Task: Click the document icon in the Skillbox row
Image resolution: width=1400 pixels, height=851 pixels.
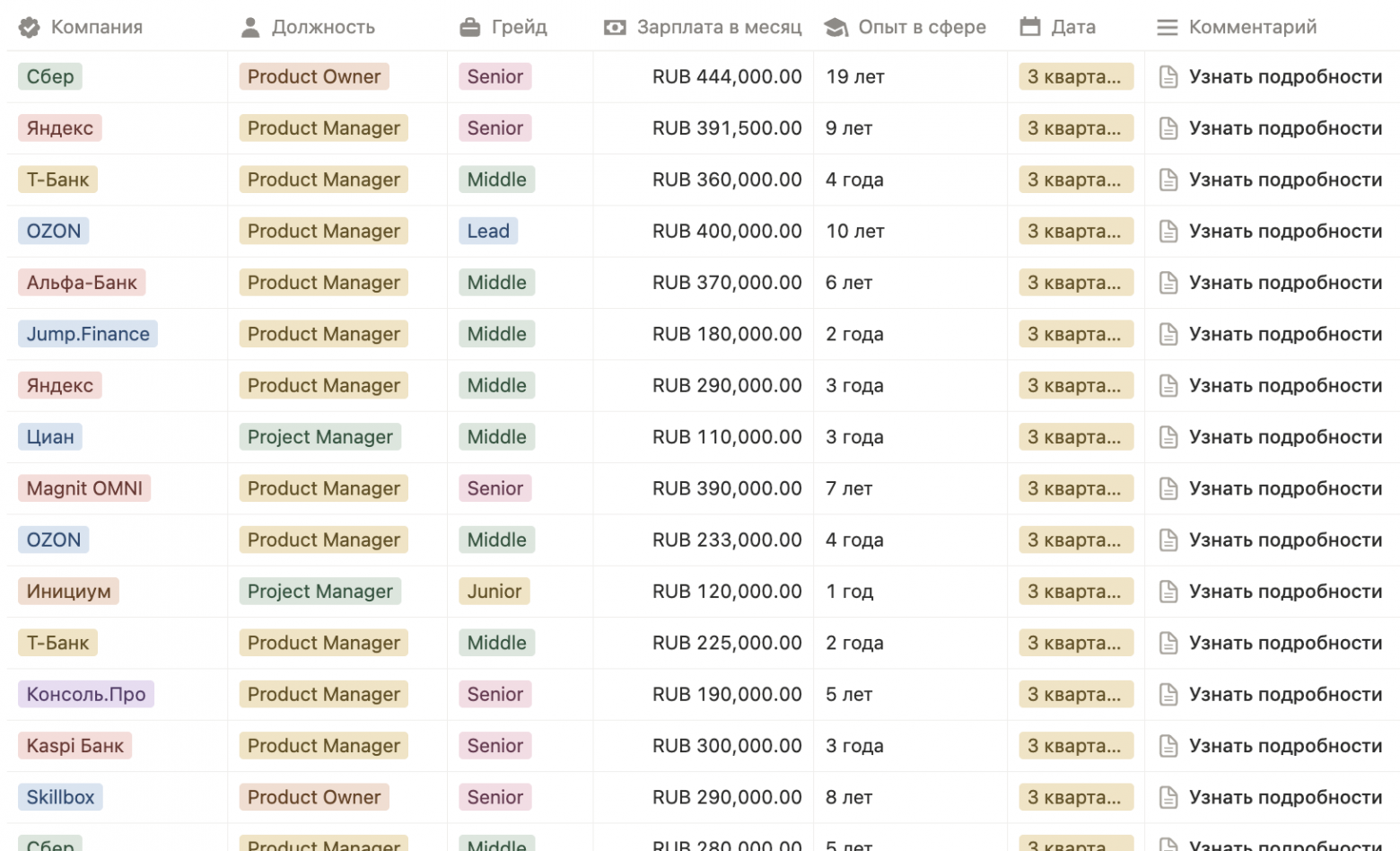Action: click(1168, 798)
